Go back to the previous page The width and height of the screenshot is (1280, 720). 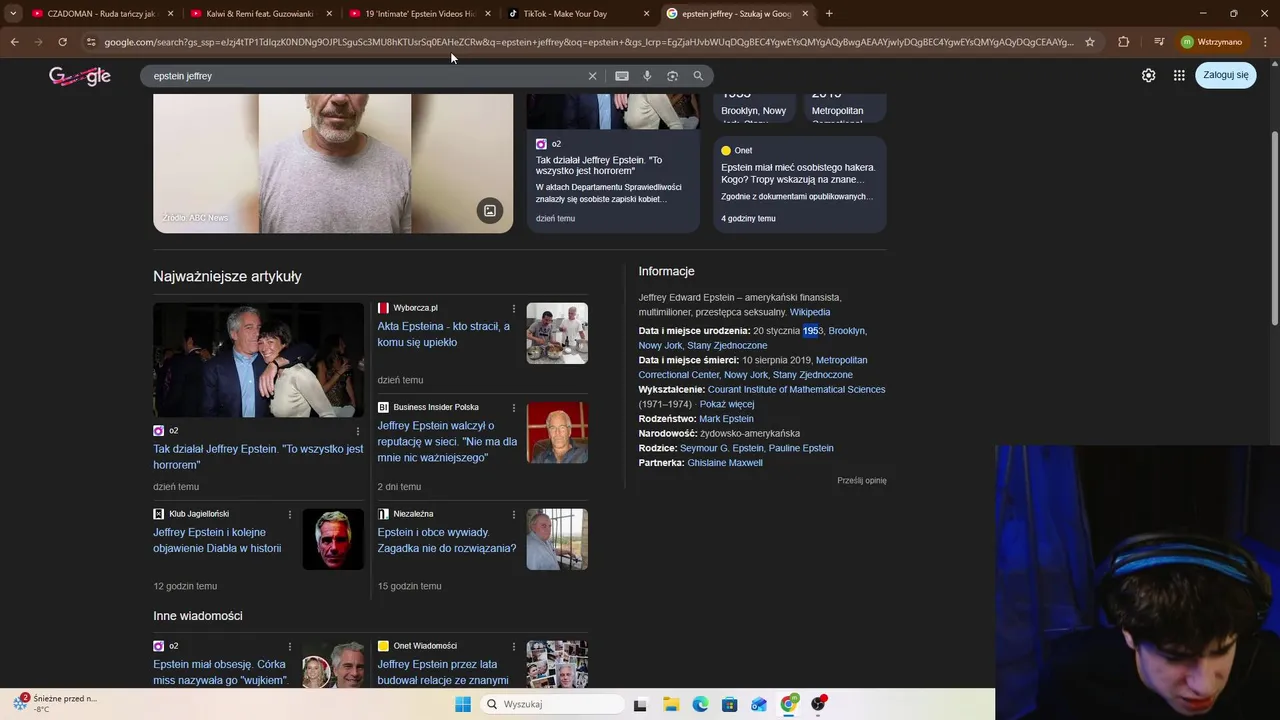(14, 42)
